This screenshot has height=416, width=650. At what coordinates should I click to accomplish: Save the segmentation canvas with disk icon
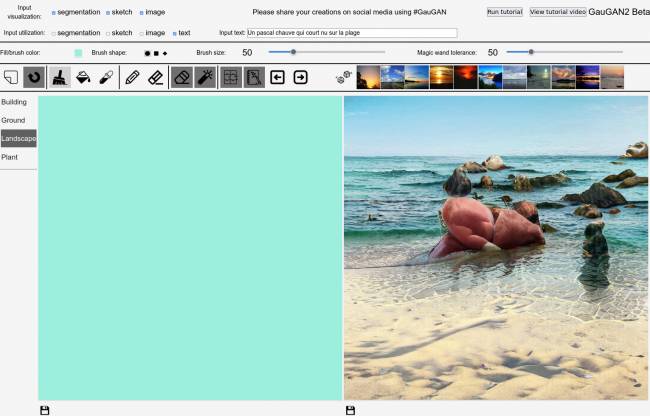[44, 410]
